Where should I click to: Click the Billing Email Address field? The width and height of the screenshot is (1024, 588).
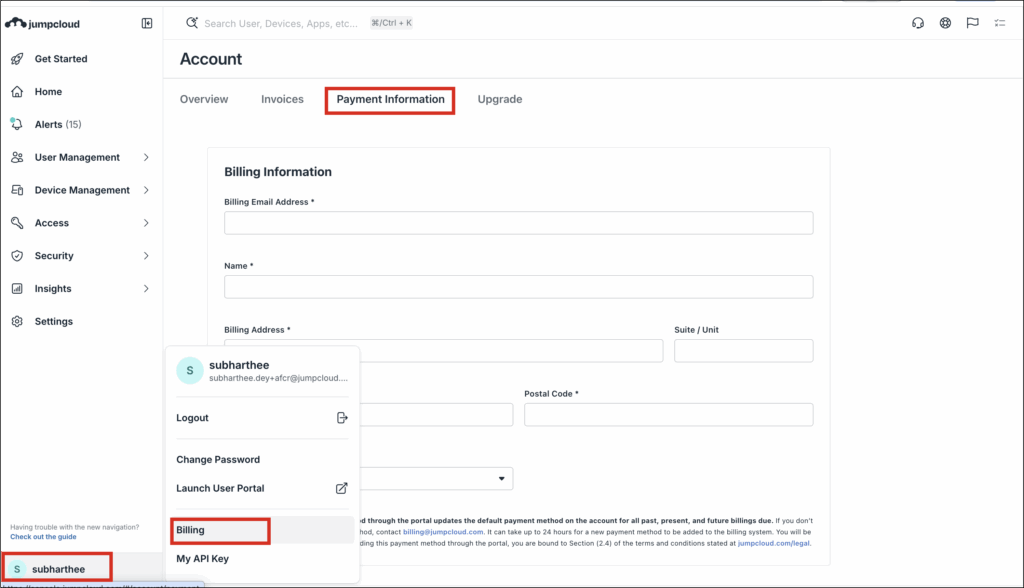pos(518,223)
